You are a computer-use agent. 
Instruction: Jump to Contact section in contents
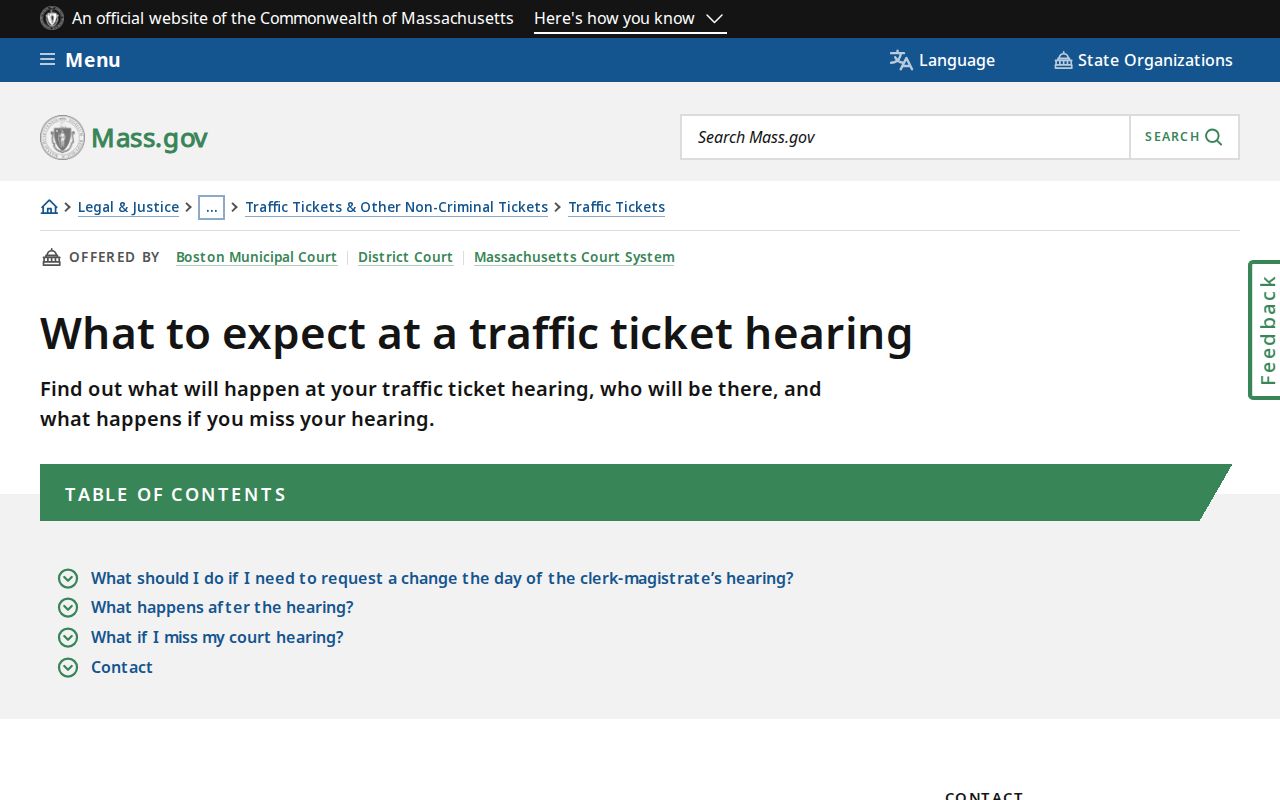[122, 667]
